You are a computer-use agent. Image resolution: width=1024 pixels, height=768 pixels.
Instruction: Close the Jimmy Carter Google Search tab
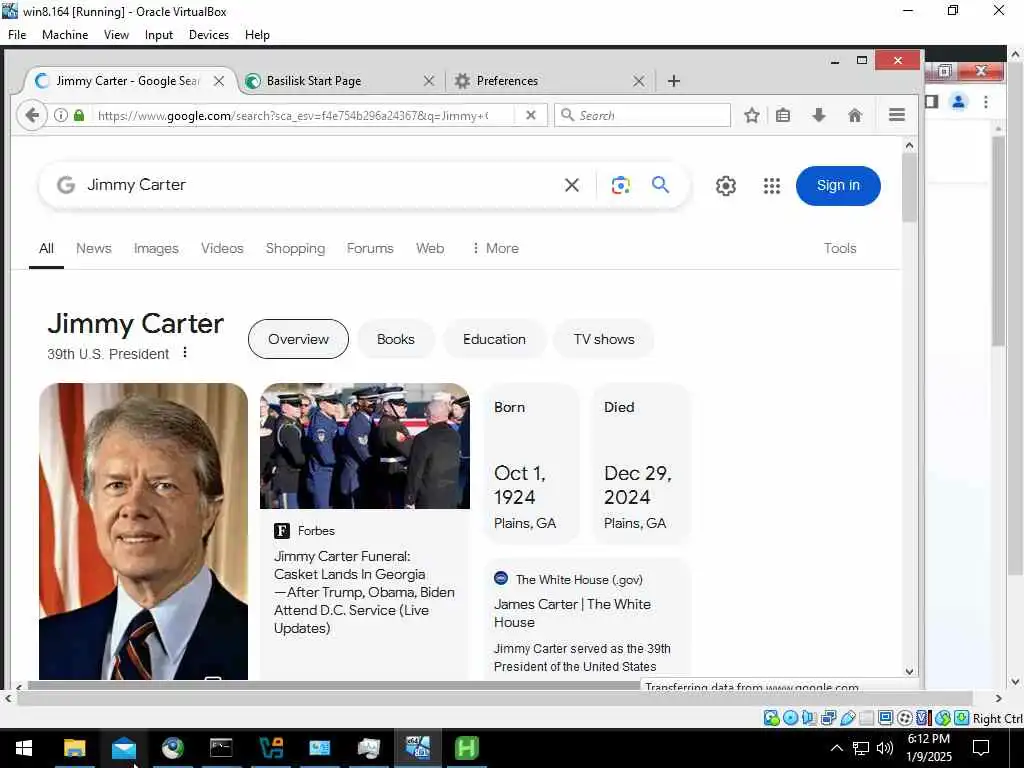click(x=219, y=81)
